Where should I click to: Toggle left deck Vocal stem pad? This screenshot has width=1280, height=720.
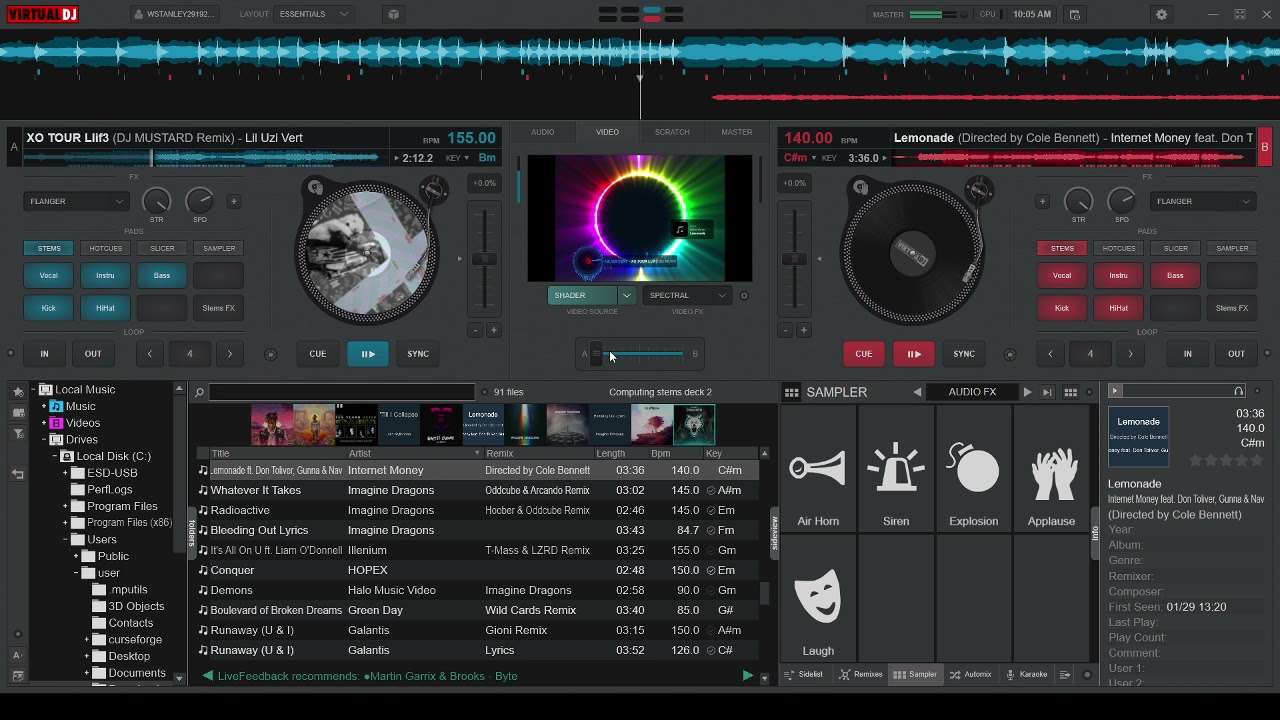pos(49,275)
